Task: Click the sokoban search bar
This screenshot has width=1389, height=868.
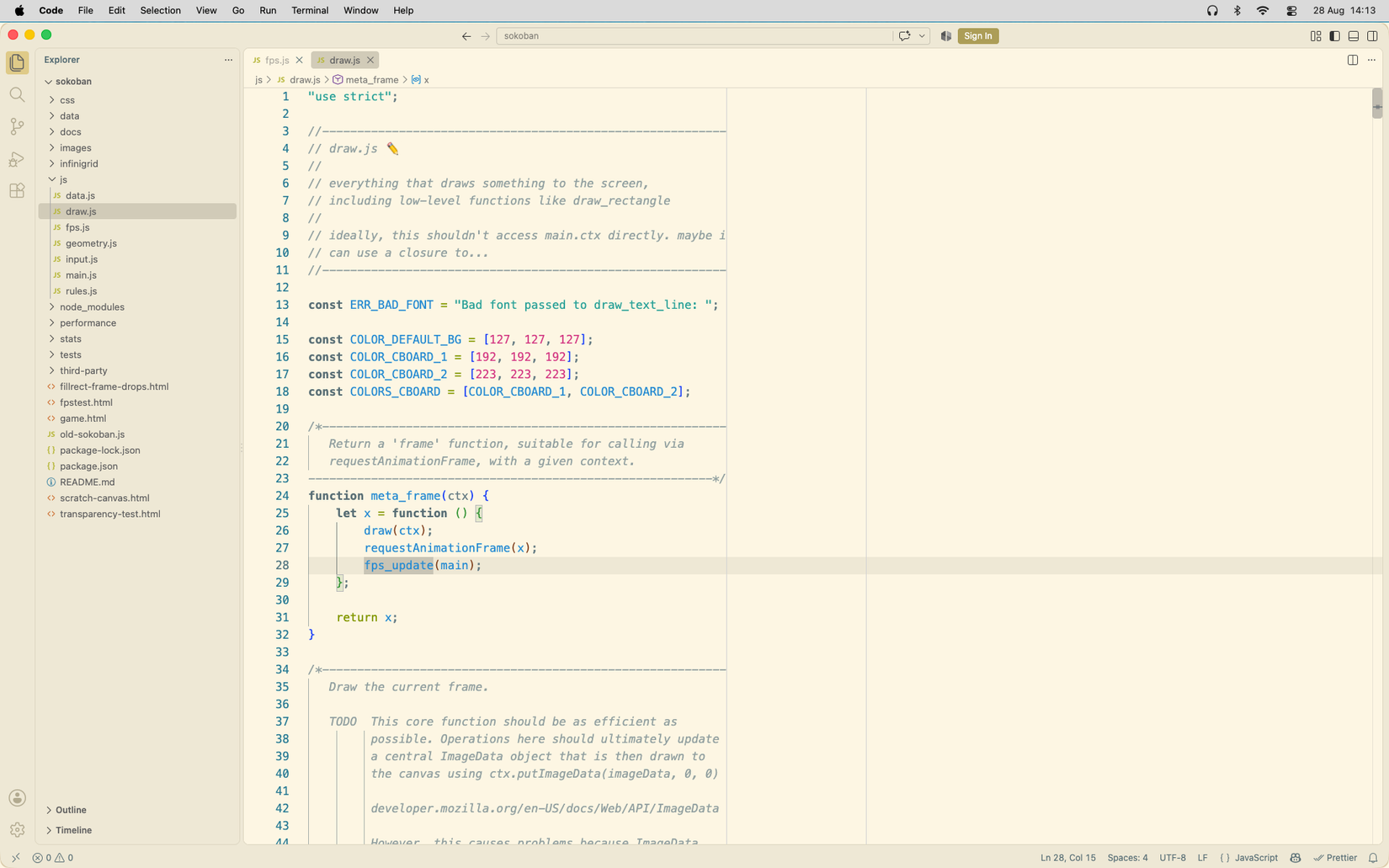Action: (694, 36)
